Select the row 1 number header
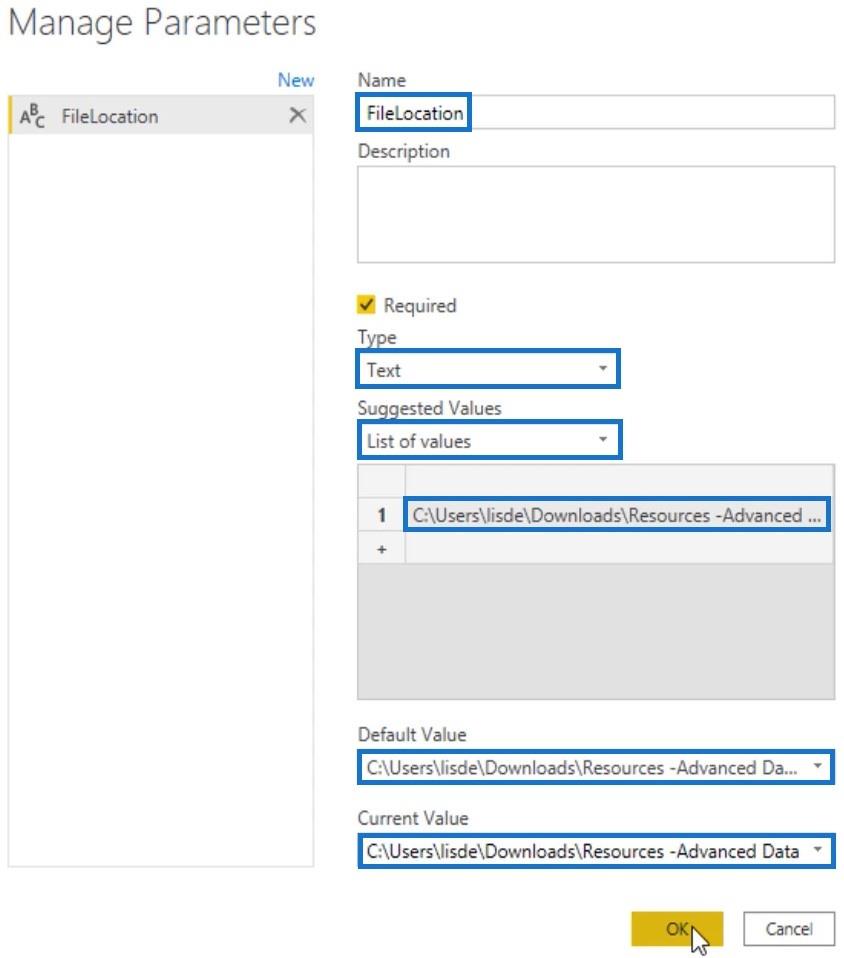 point(381,516)
